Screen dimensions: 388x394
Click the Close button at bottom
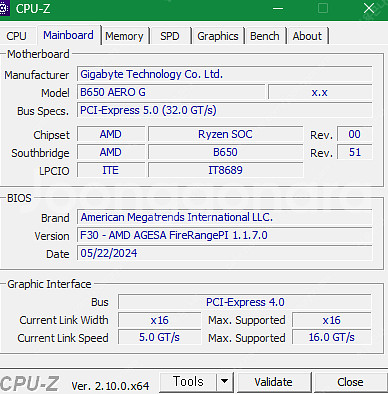pyautogui.click(x=350, y=382)
